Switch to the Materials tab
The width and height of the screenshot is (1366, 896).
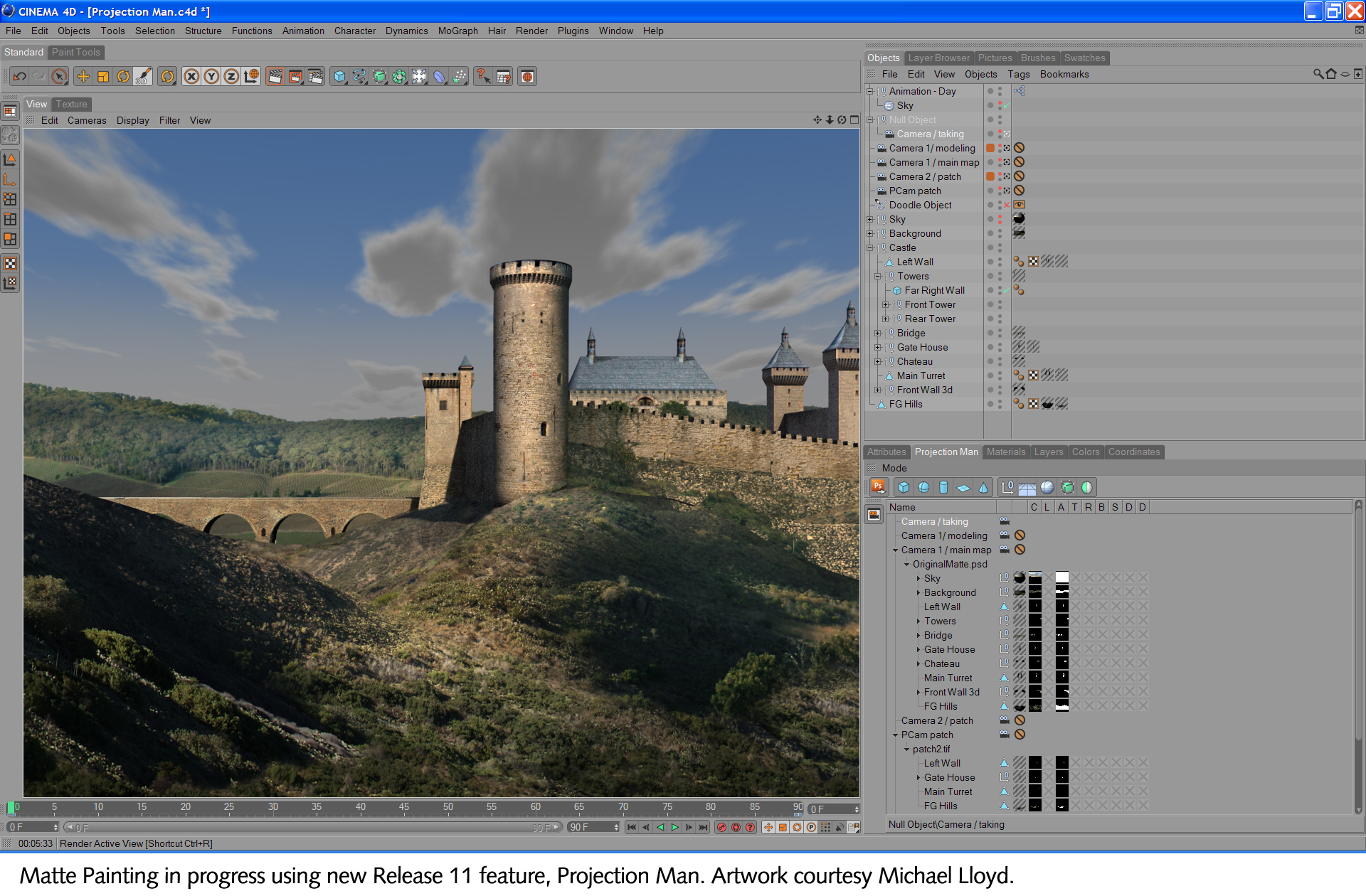pyautogui.click(x=1005, y=452)
